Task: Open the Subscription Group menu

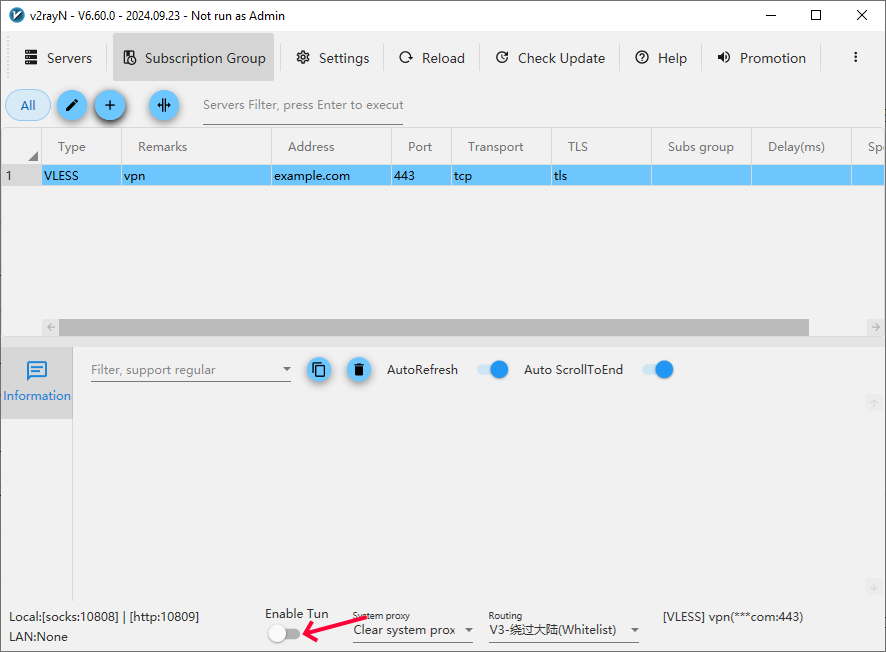Action: click(194, 58)
